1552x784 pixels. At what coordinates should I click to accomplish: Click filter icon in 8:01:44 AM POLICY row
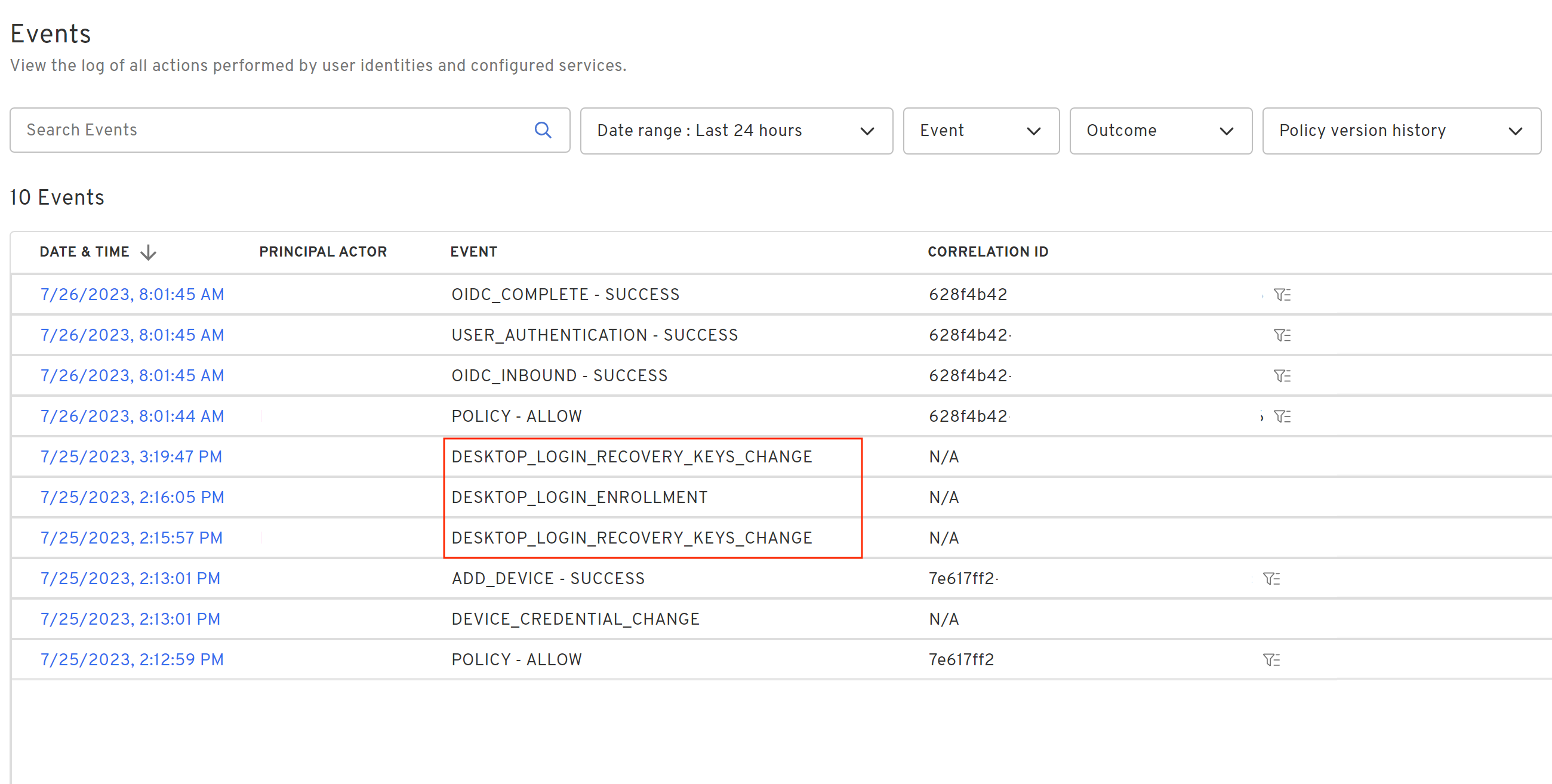(x=1282, y=416)
